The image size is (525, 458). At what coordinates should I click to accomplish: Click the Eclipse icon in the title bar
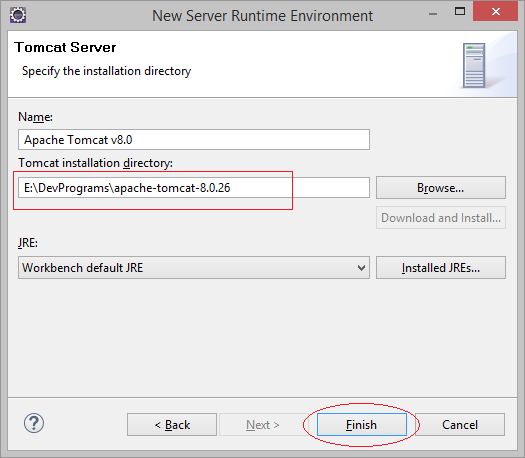pyautogui.click(x=18, y=15)
